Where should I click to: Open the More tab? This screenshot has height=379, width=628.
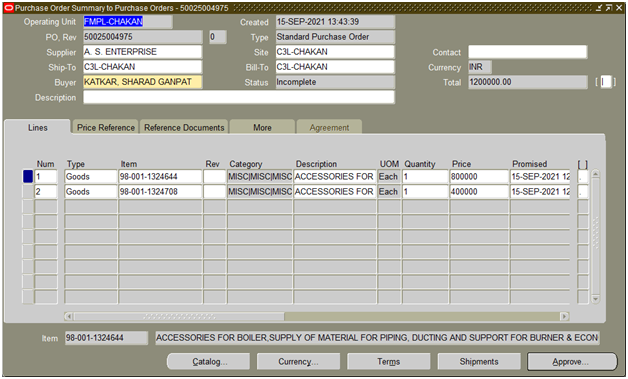(262, 127)
